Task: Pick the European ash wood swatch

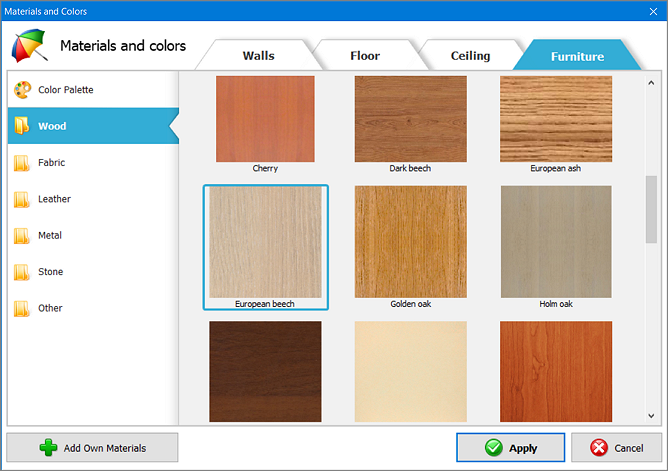Action: [556, 119]
